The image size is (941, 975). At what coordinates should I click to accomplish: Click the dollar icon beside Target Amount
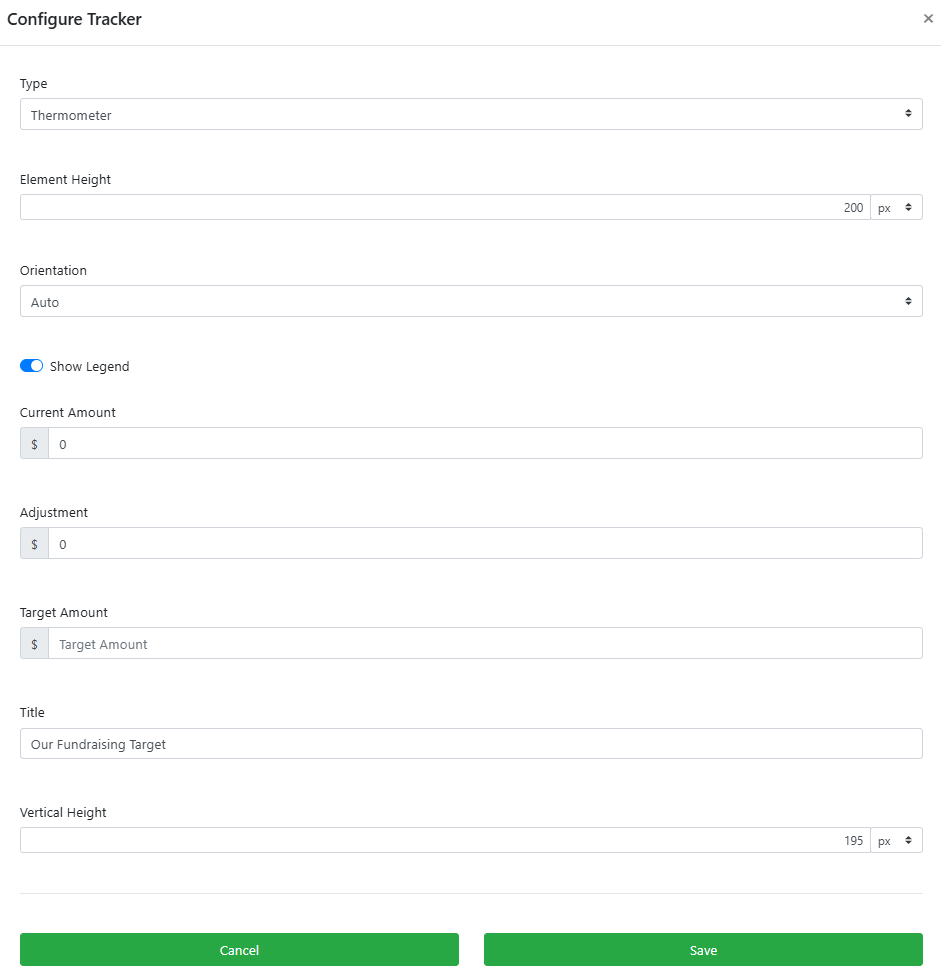(34, 644)
